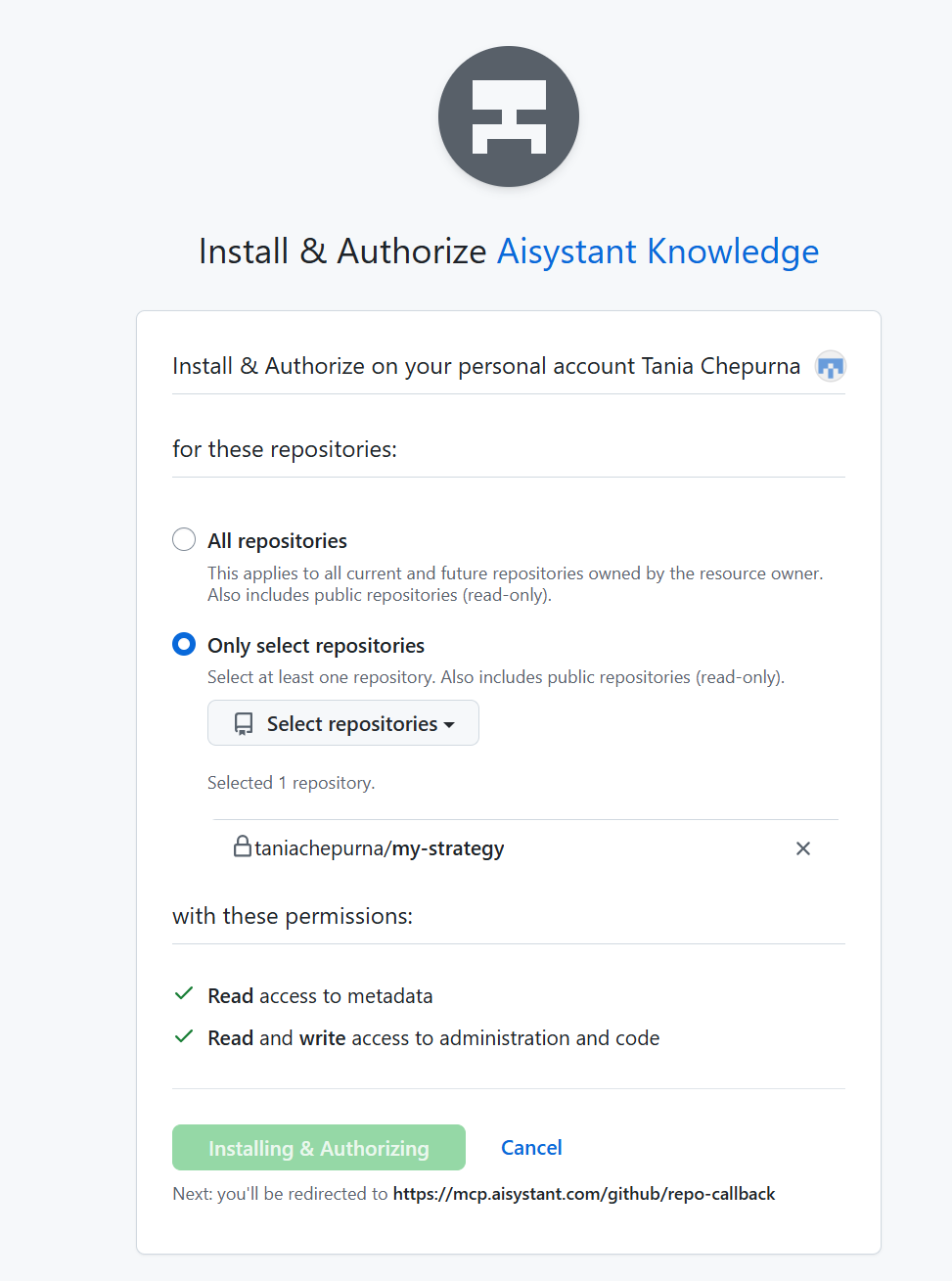Image resolution: width=952 pixels, height=1281 pixels.
Task: Click the mcp.aisystant.com redirect URL text
Action: [583, 1194]
